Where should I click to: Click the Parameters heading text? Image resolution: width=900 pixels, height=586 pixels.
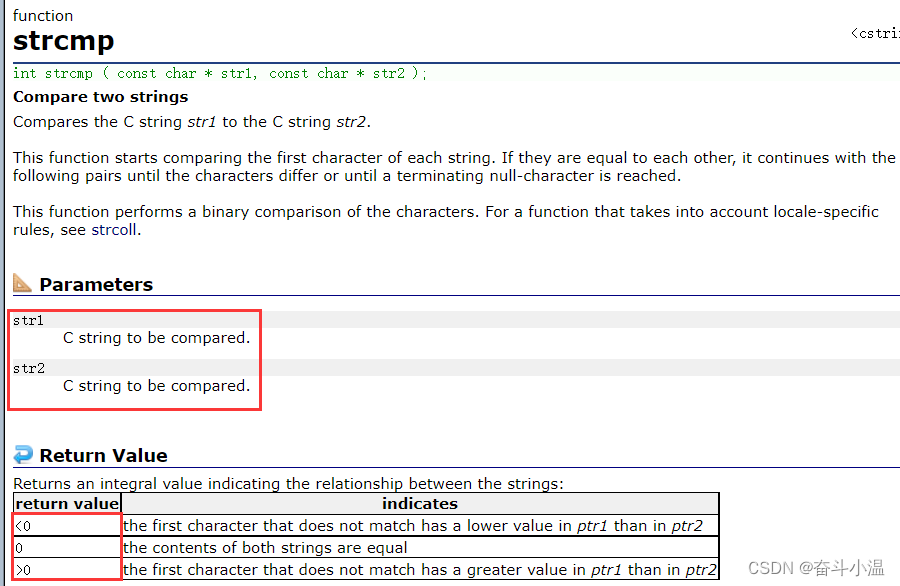pos(96,284)
